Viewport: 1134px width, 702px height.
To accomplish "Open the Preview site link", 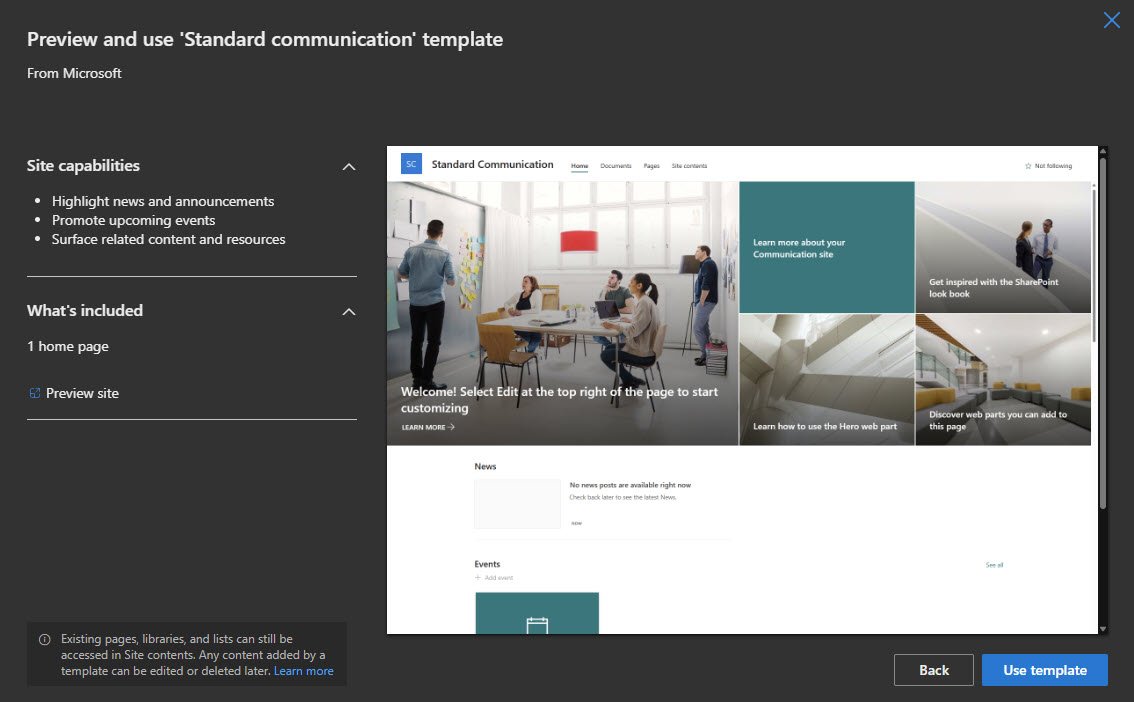I will [x=82, y=394].
